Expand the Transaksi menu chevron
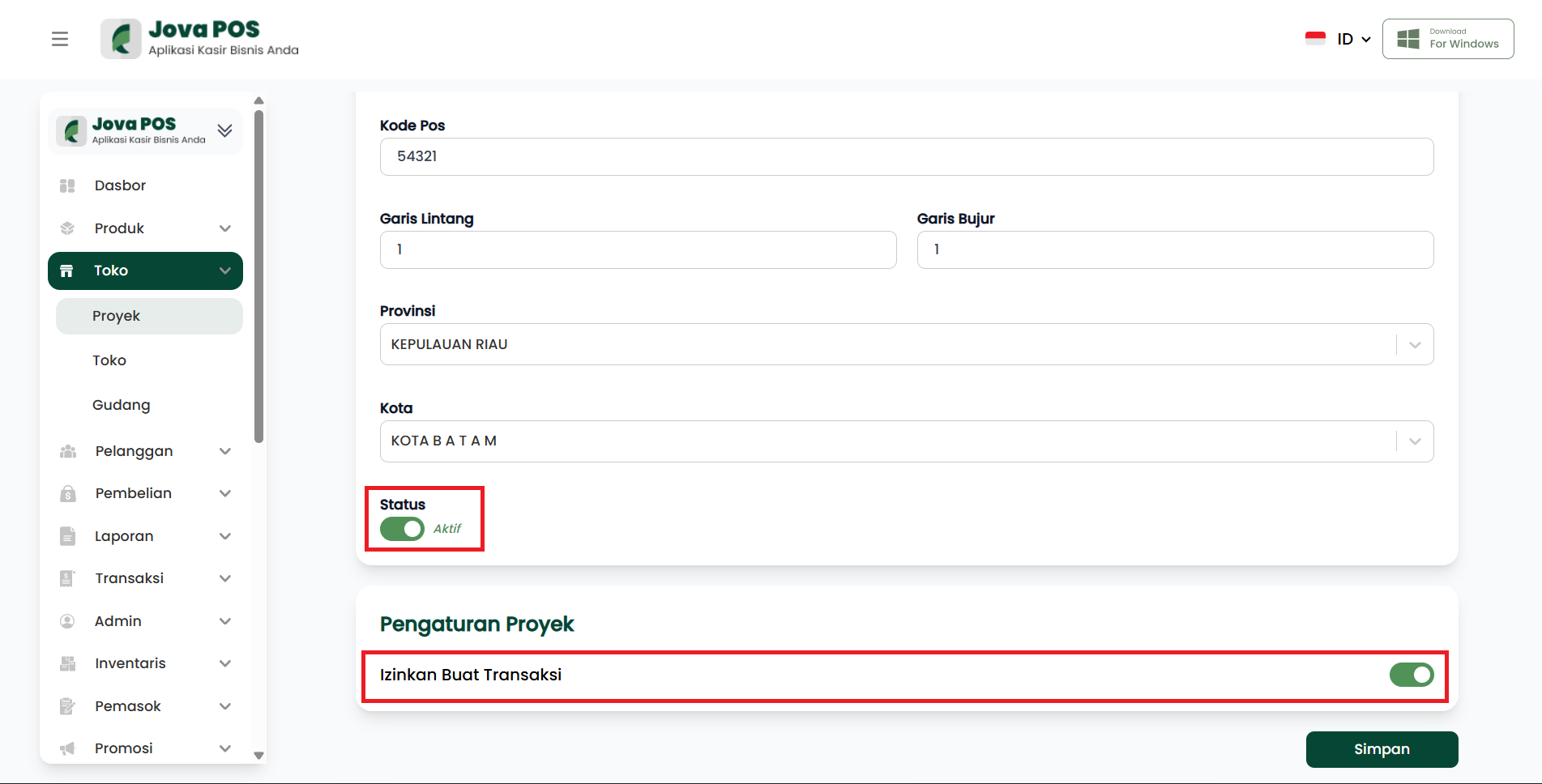The image size is (1542, 784). [225, 578]
